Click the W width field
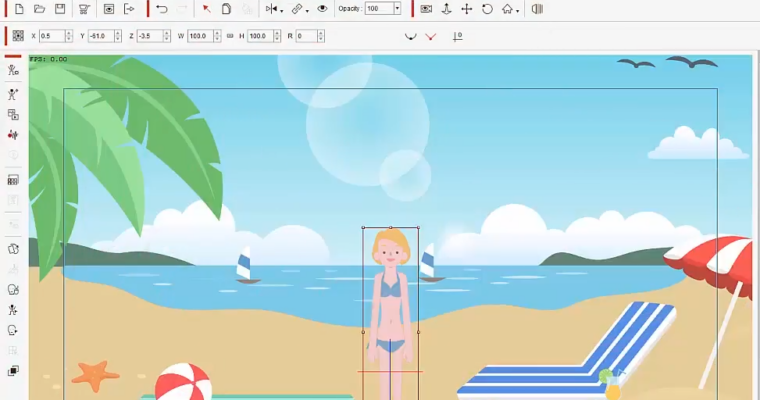This screenshot has width=760, height=400. [200, 36]
